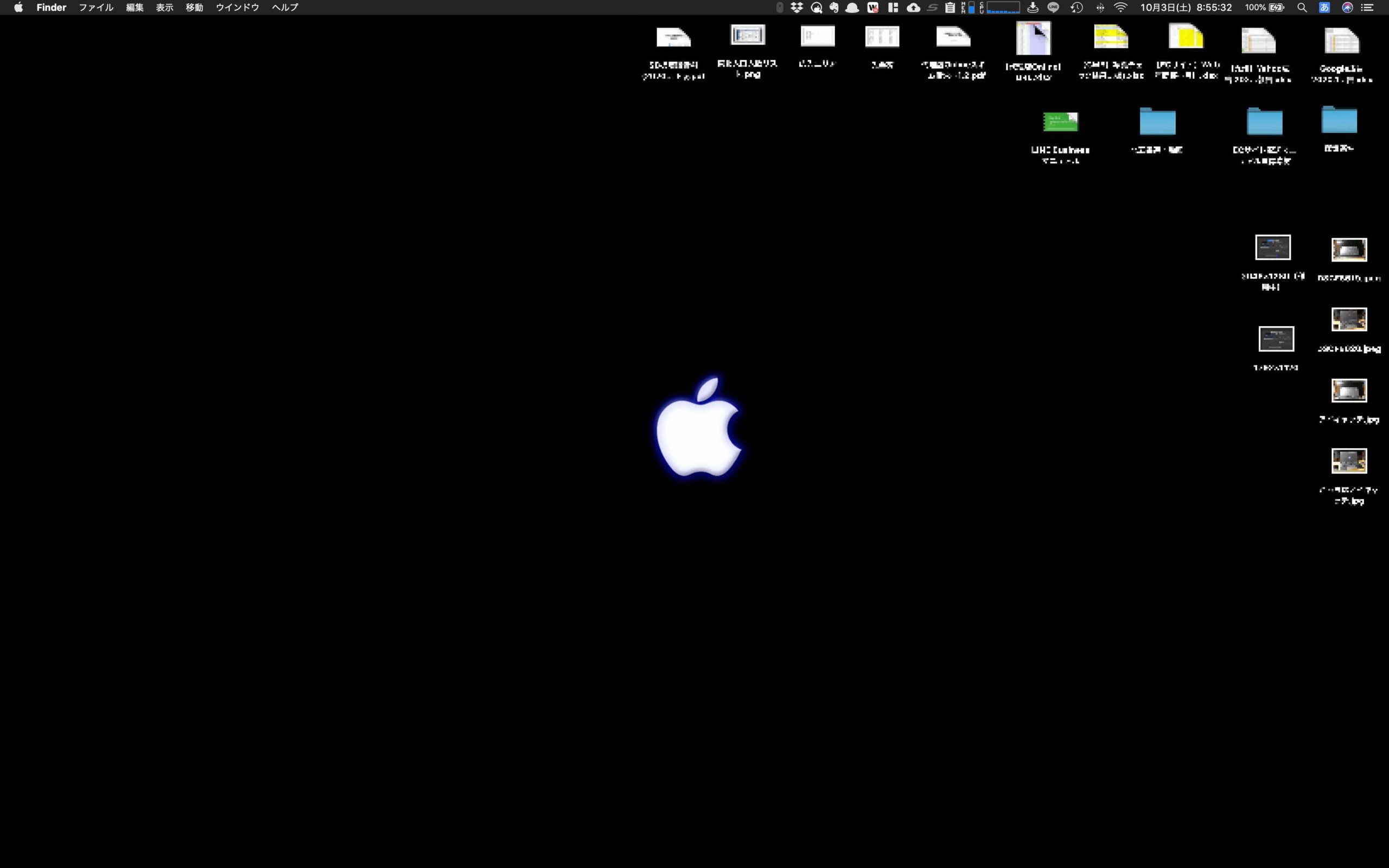Screen dimensions: 1389x868
Task: Click the cloud upload menu bar icon
Action: (x=913, y=8)
